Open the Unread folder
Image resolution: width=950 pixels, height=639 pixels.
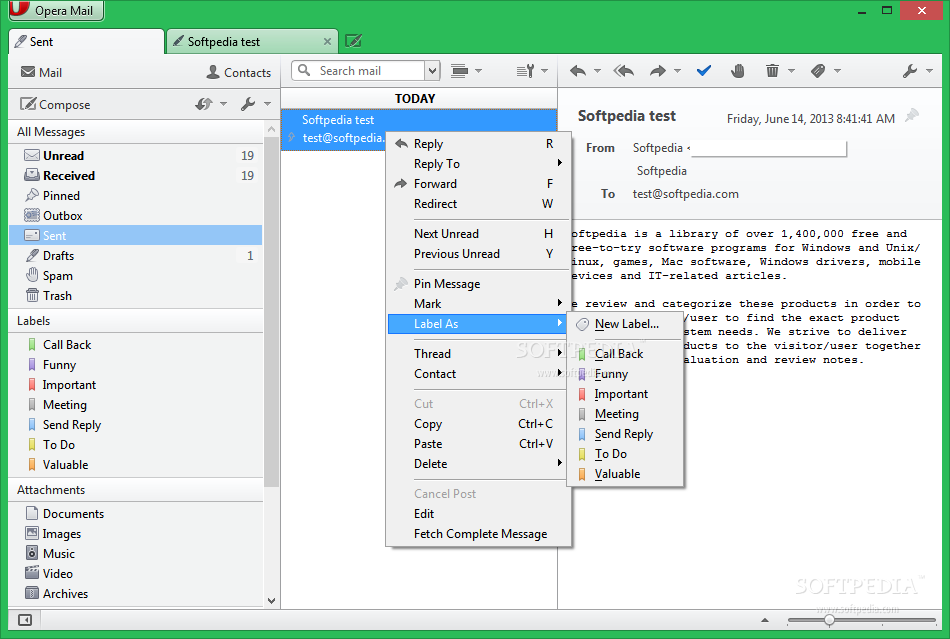136,156
